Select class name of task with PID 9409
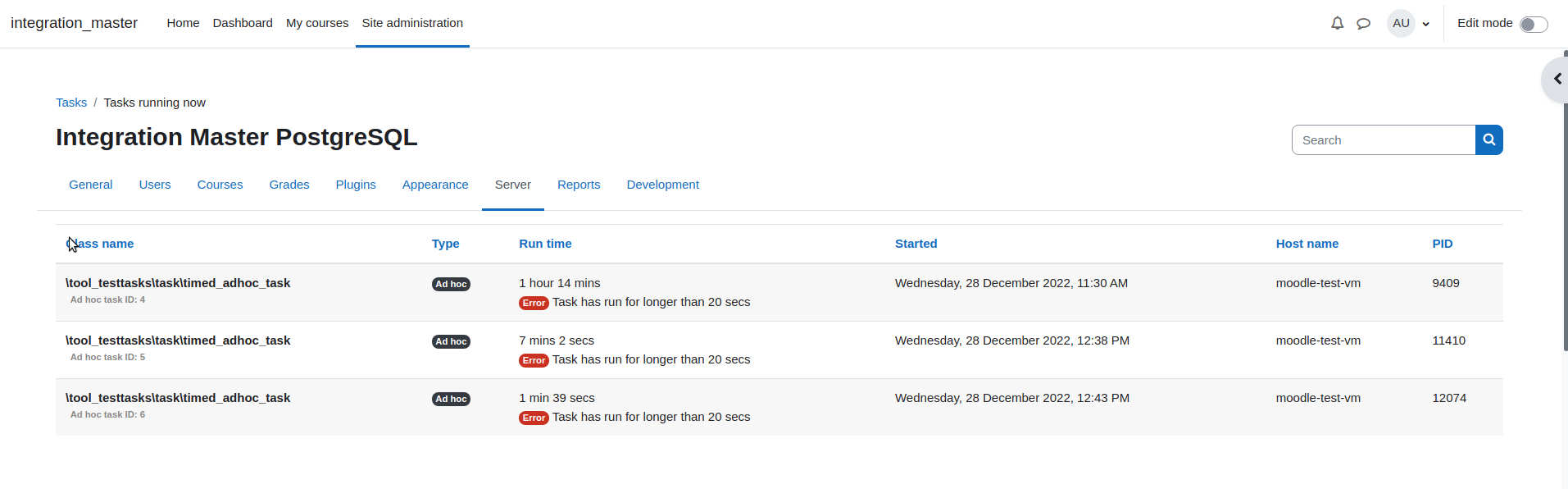The image size is (1568, 489). (x=178, y=283)
